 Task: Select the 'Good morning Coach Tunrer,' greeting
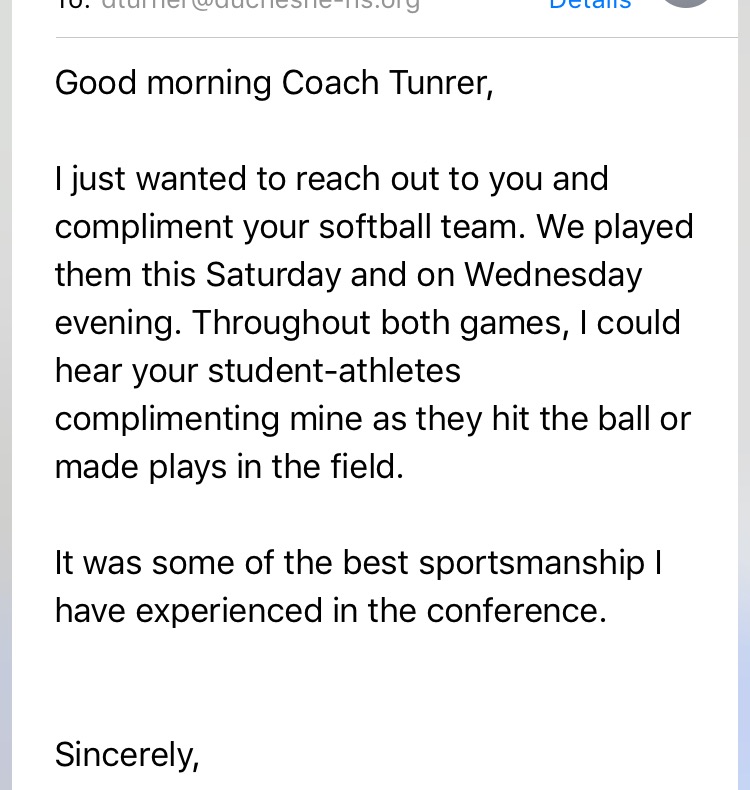pyautogui.click(x=274, y=83)
